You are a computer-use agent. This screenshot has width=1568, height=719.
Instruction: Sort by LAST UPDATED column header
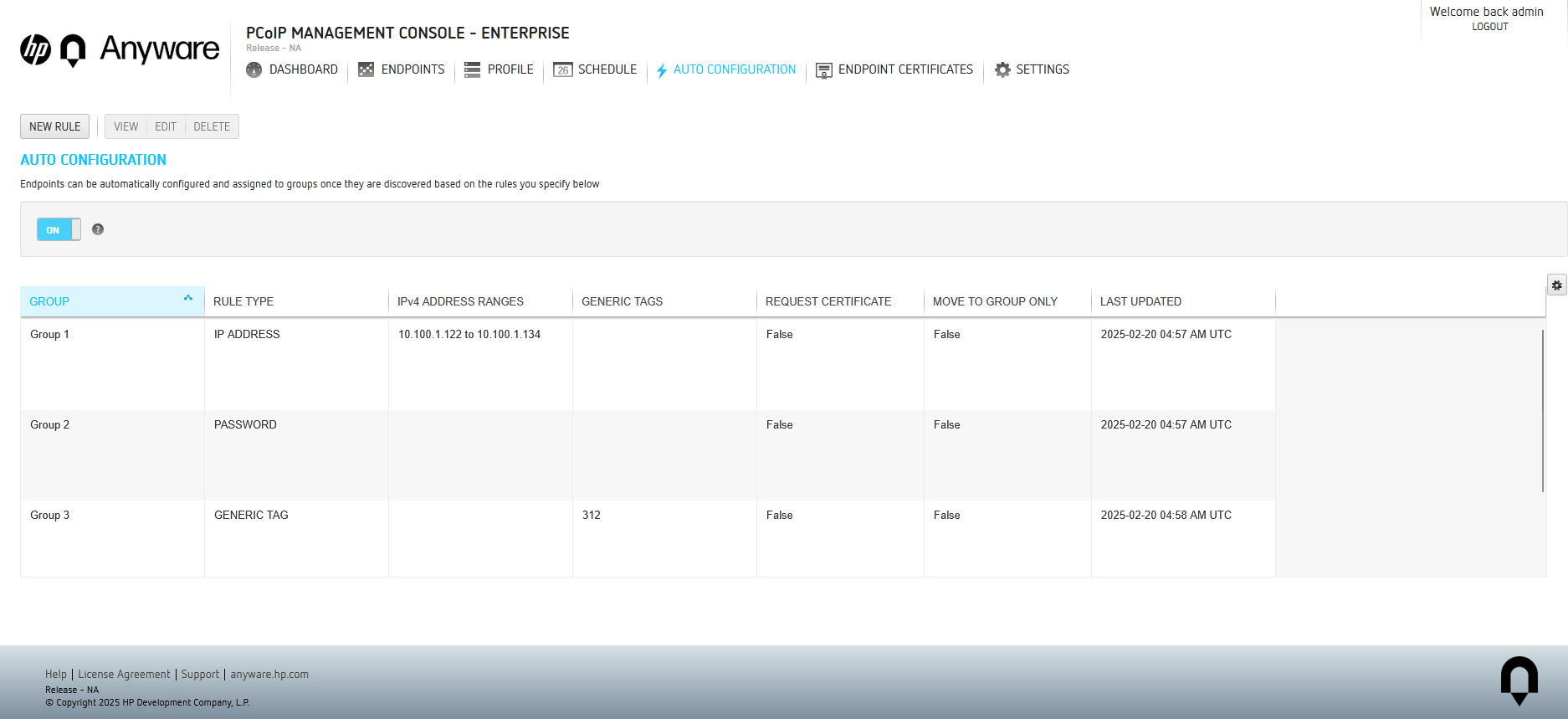click(x=1183, y=301)
